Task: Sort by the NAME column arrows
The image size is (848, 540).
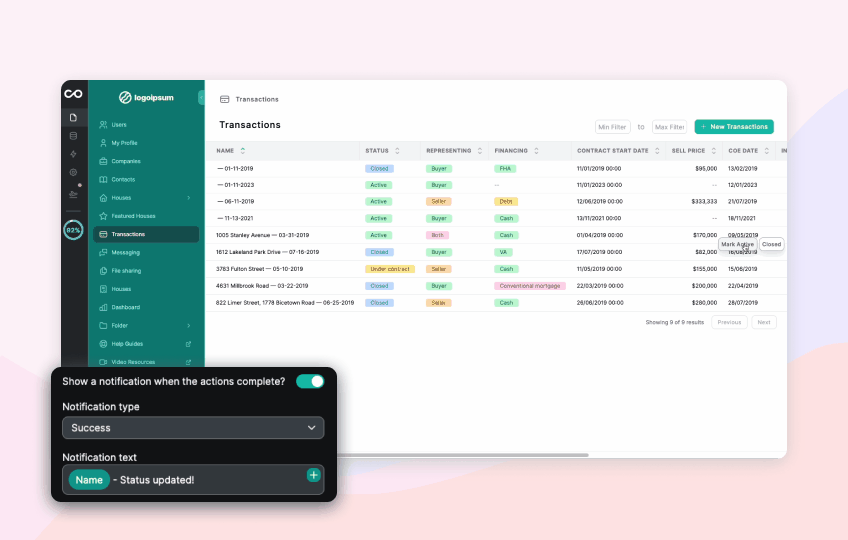Action: (x=243, y=151)
